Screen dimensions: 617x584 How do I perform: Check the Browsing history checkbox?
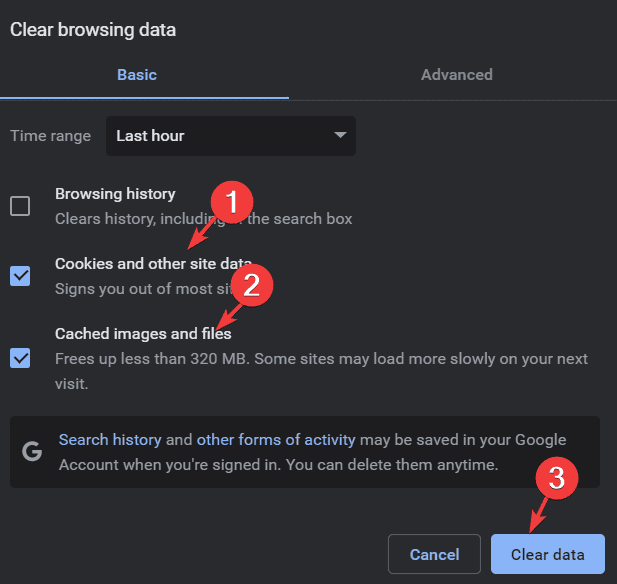point(20,206)
